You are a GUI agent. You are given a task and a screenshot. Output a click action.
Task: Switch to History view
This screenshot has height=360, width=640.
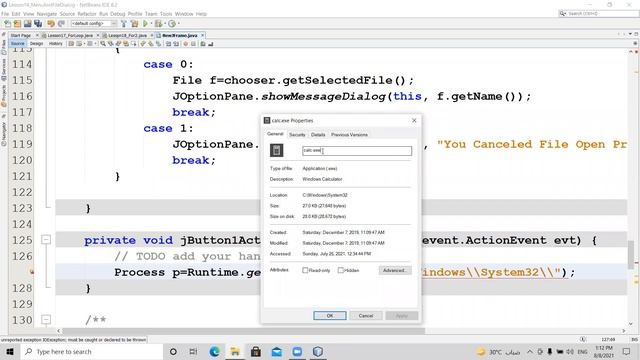(56, 44)
